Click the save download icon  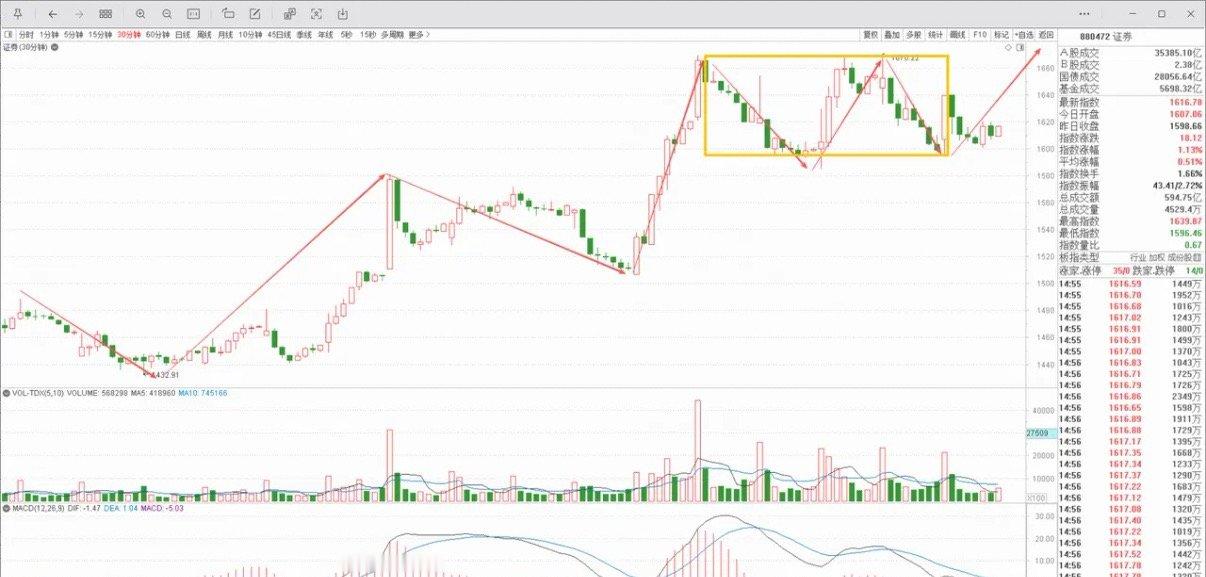click(x=343, y=14)
